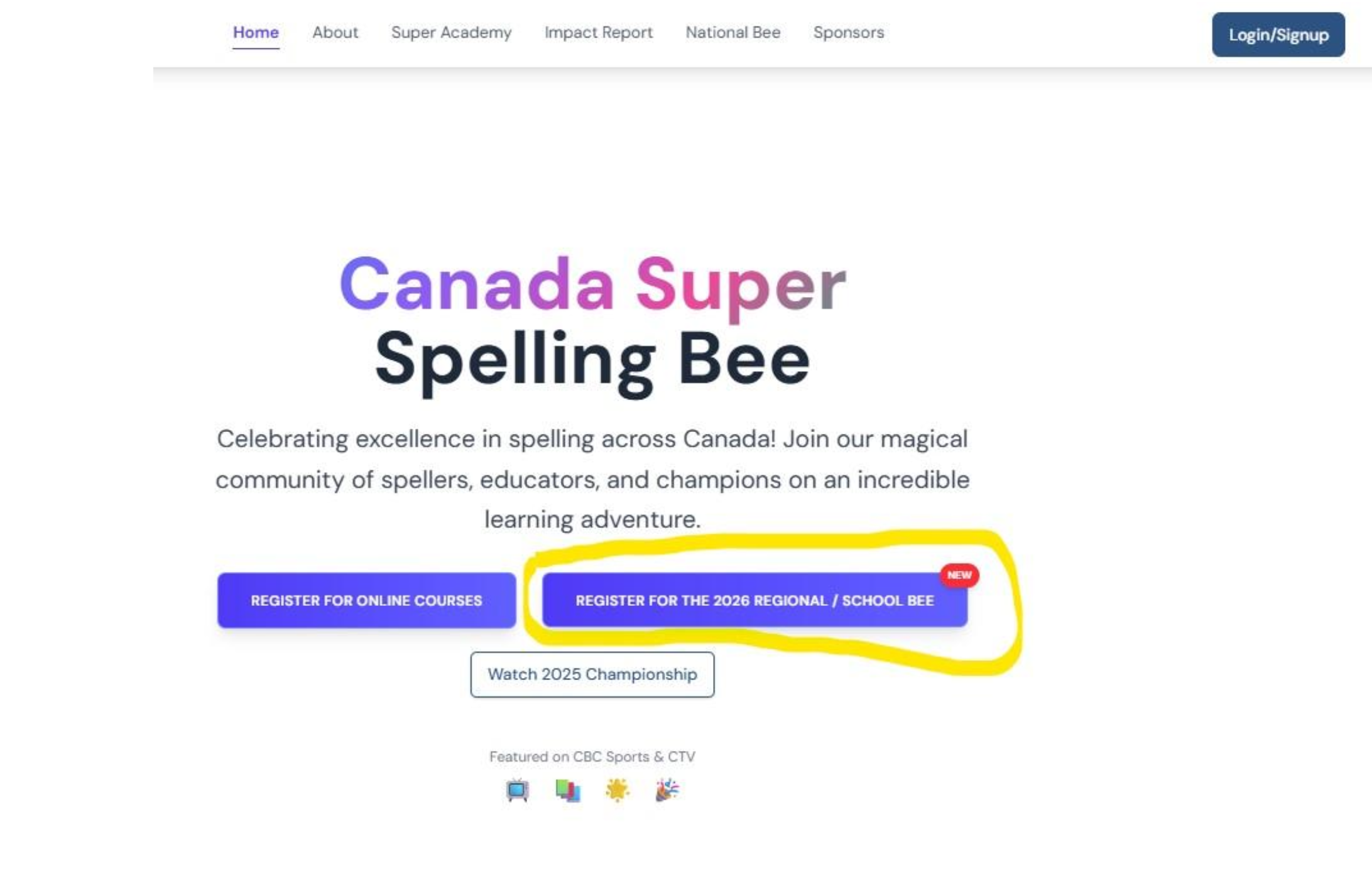Click the Canada Super gradient heading

(592, 285)
